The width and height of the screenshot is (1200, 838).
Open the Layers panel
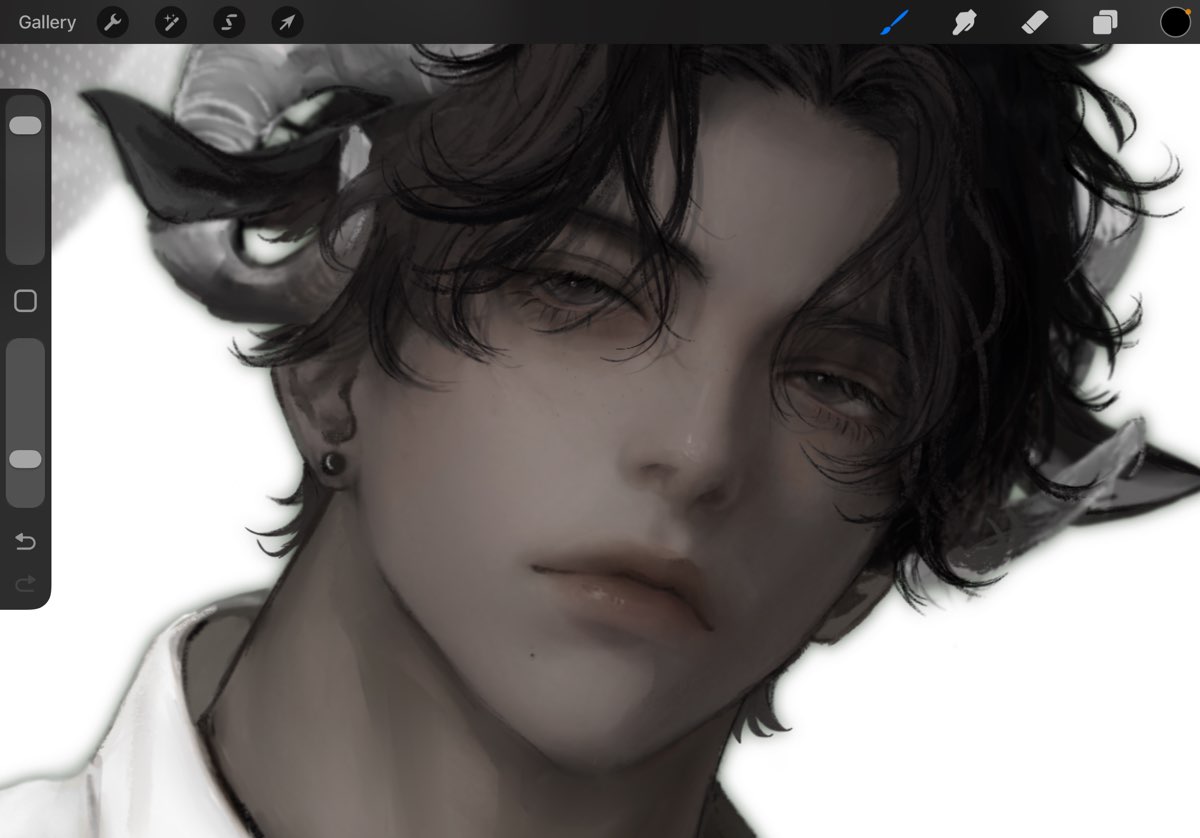coord(1105,22)
